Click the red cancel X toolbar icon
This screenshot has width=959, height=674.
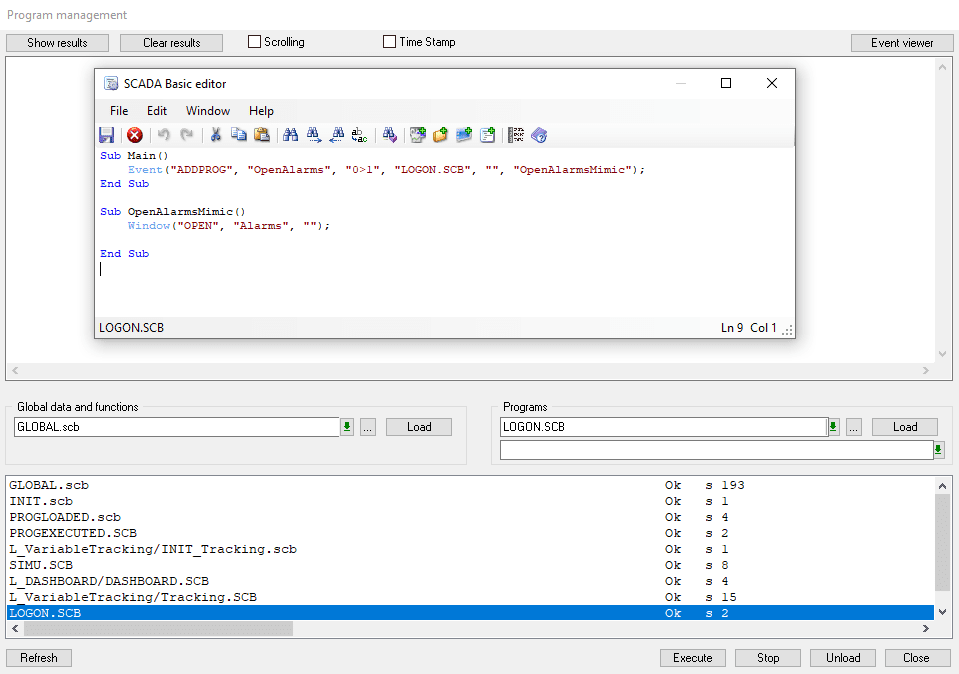134,135
